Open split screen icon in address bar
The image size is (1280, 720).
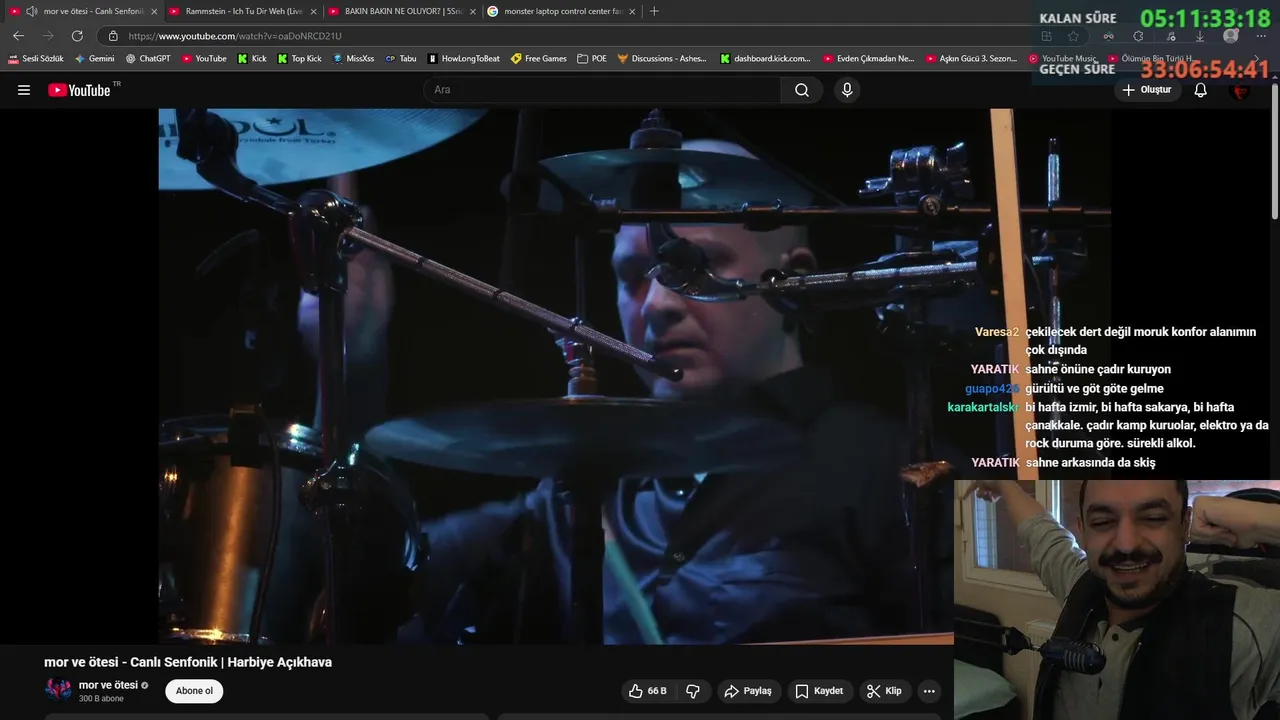coord(1046,36)
